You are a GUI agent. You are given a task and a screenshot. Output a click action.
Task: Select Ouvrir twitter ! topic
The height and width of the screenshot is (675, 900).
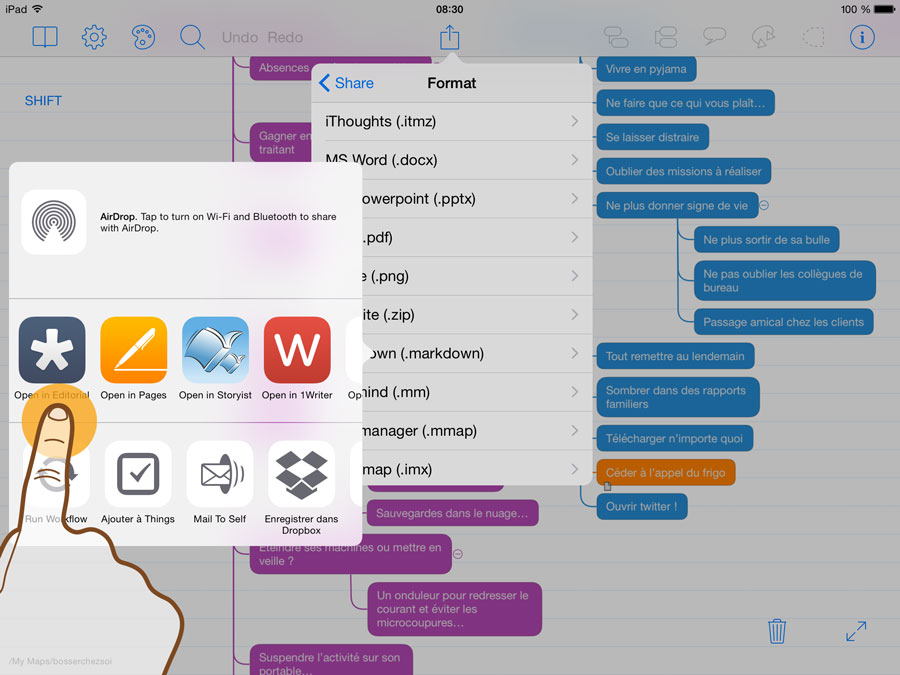pos(642,507)
